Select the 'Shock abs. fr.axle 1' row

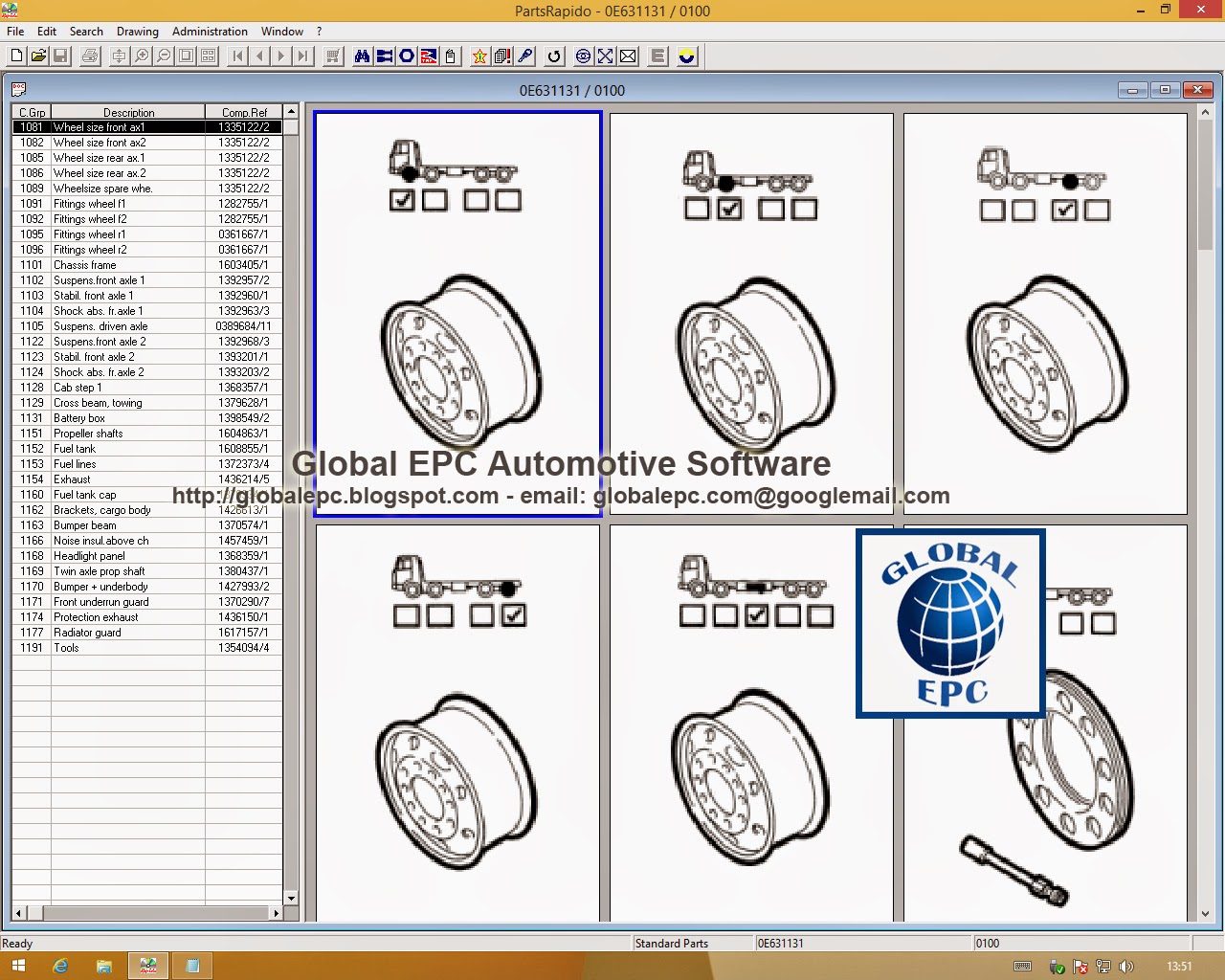(x=147, y=311)
